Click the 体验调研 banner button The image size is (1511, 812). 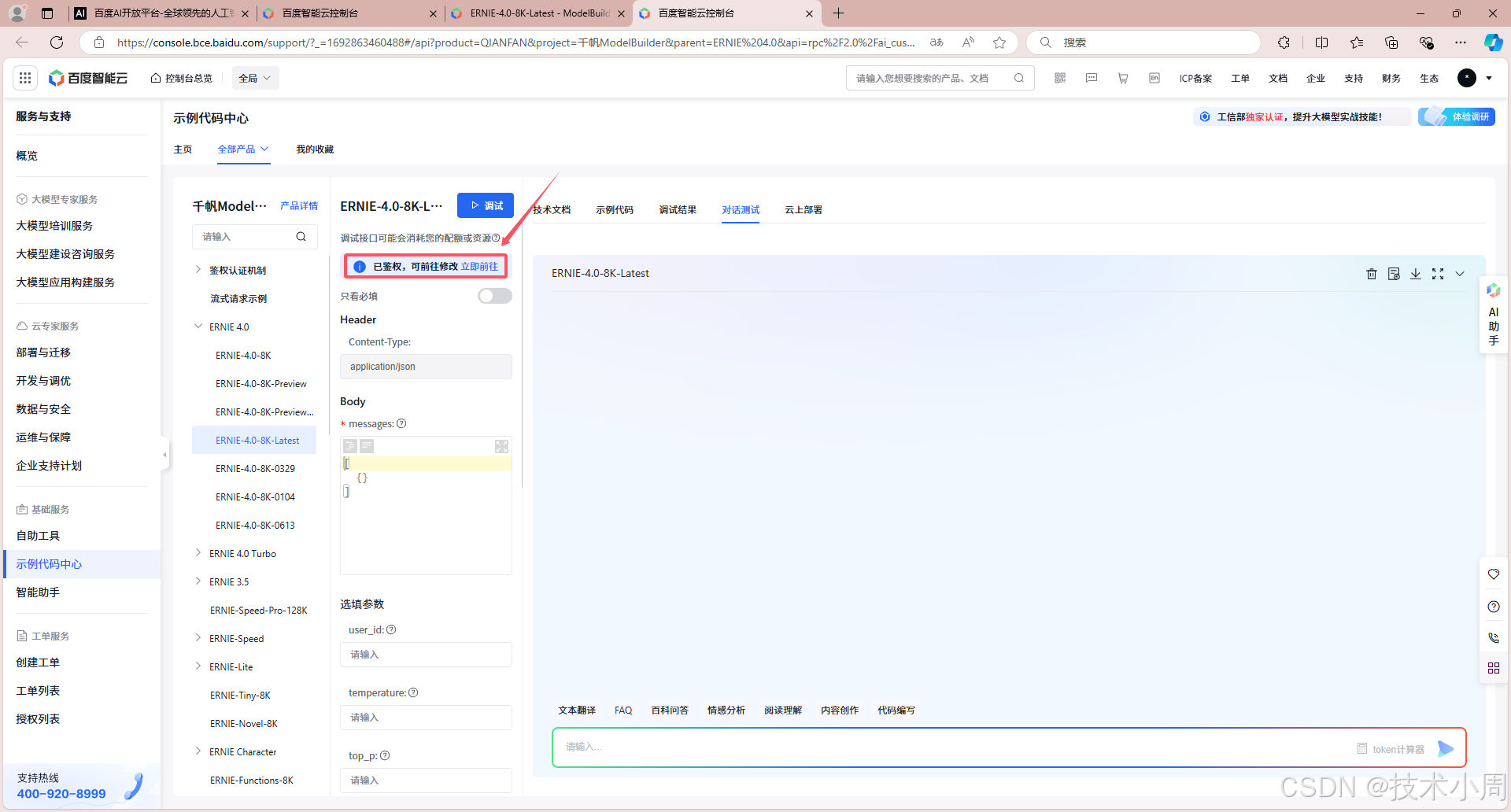1457,116
